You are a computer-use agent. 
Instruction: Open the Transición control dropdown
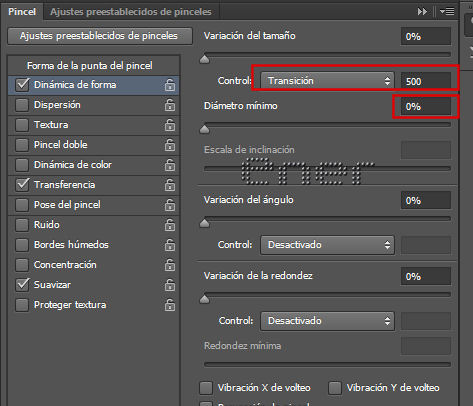pos(327,81)
